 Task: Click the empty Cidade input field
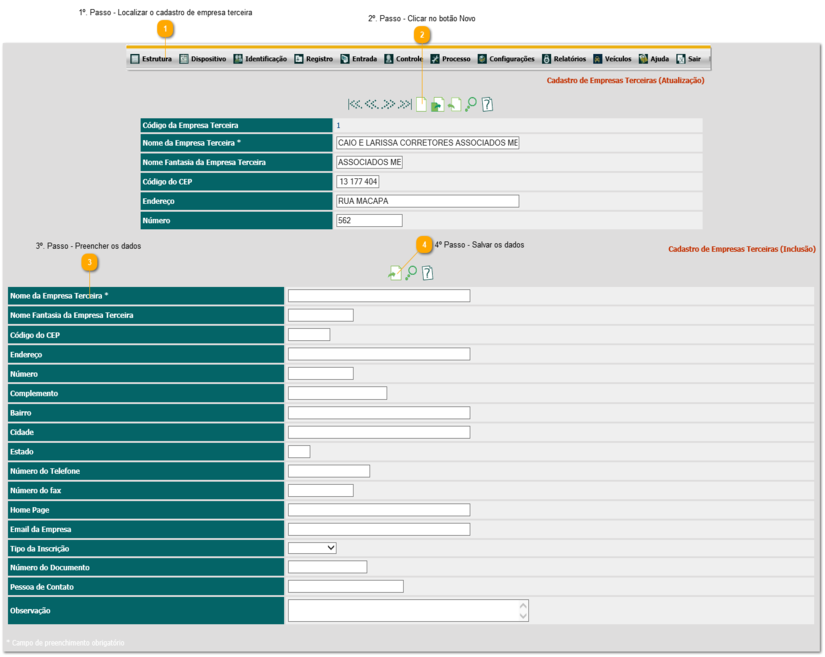point(378,432)
